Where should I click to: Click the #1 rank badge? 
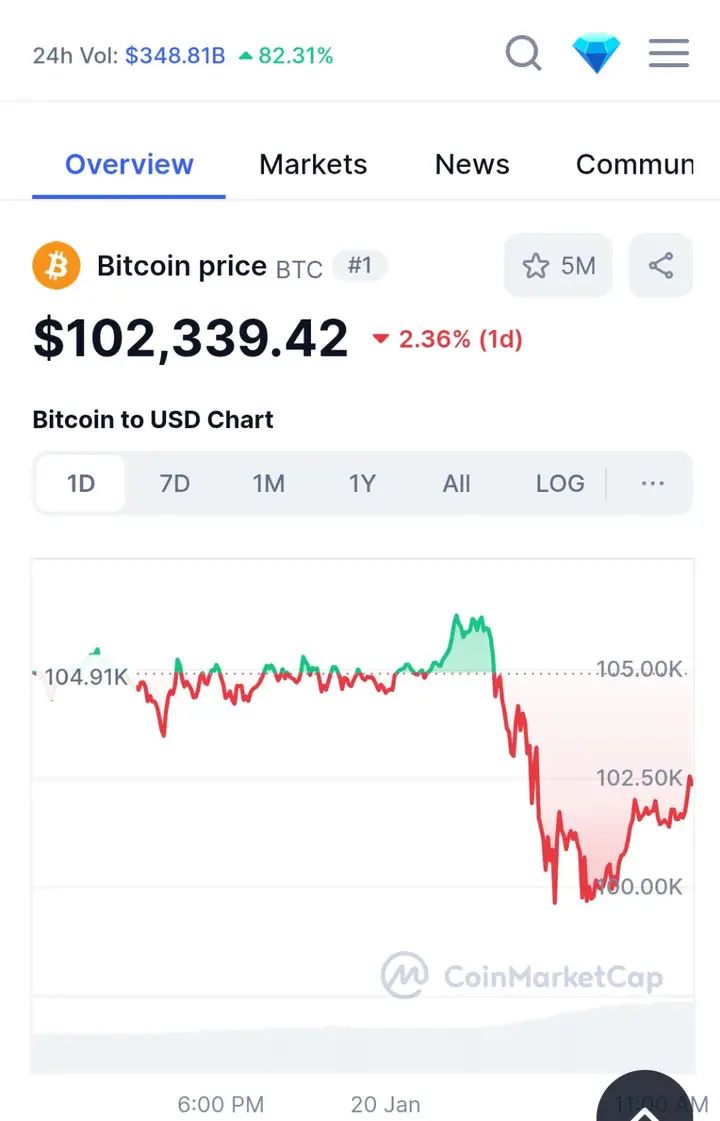(x=359, y=266)
